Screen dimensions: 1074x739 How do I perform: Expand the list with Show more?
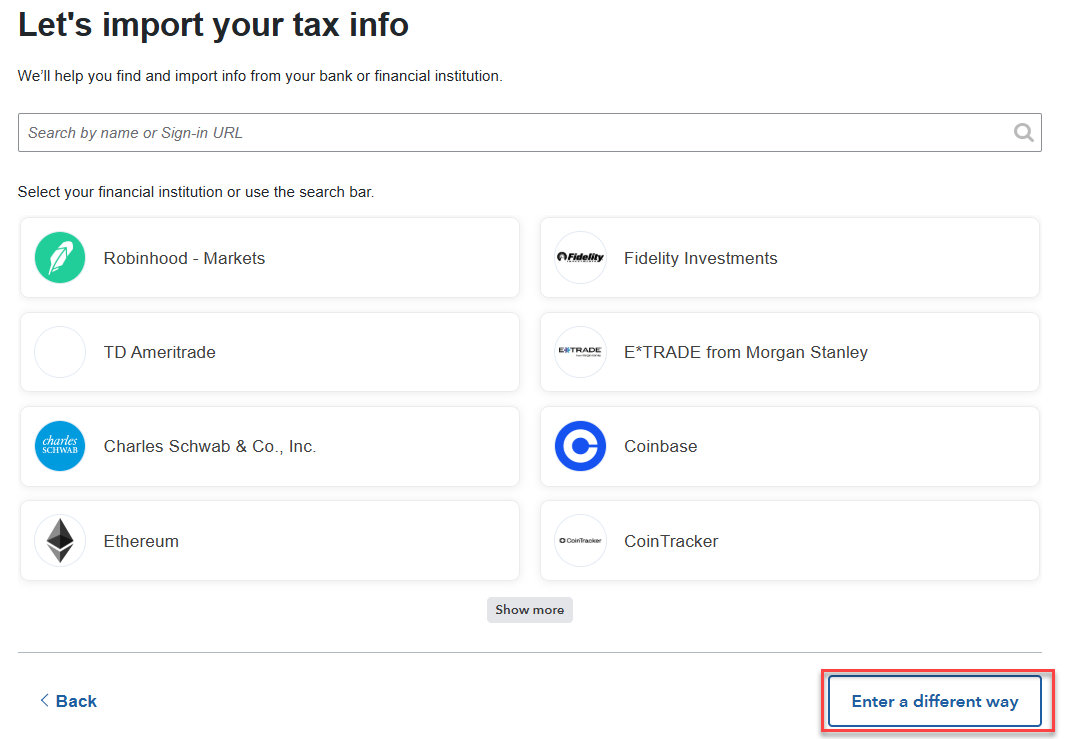point(529,610)
